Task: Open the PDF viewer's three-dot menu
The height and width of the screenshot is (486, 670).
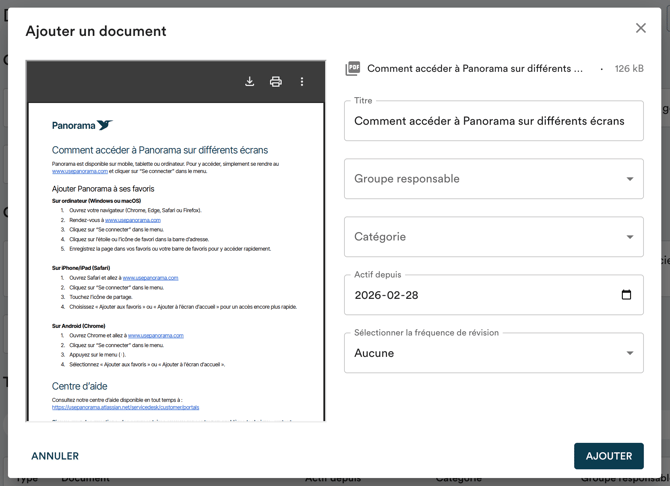Action: tap(302, 82)
